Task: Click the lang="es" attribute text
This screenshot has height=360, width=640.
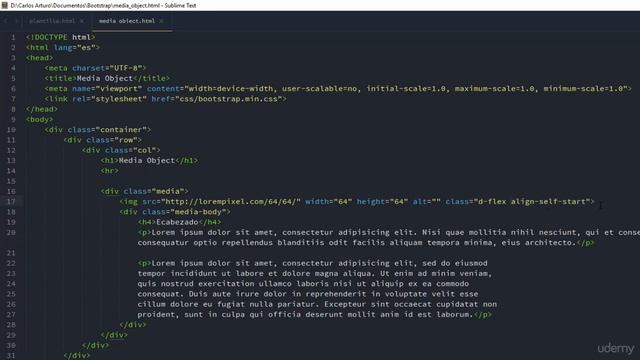Action: (74, 47)
